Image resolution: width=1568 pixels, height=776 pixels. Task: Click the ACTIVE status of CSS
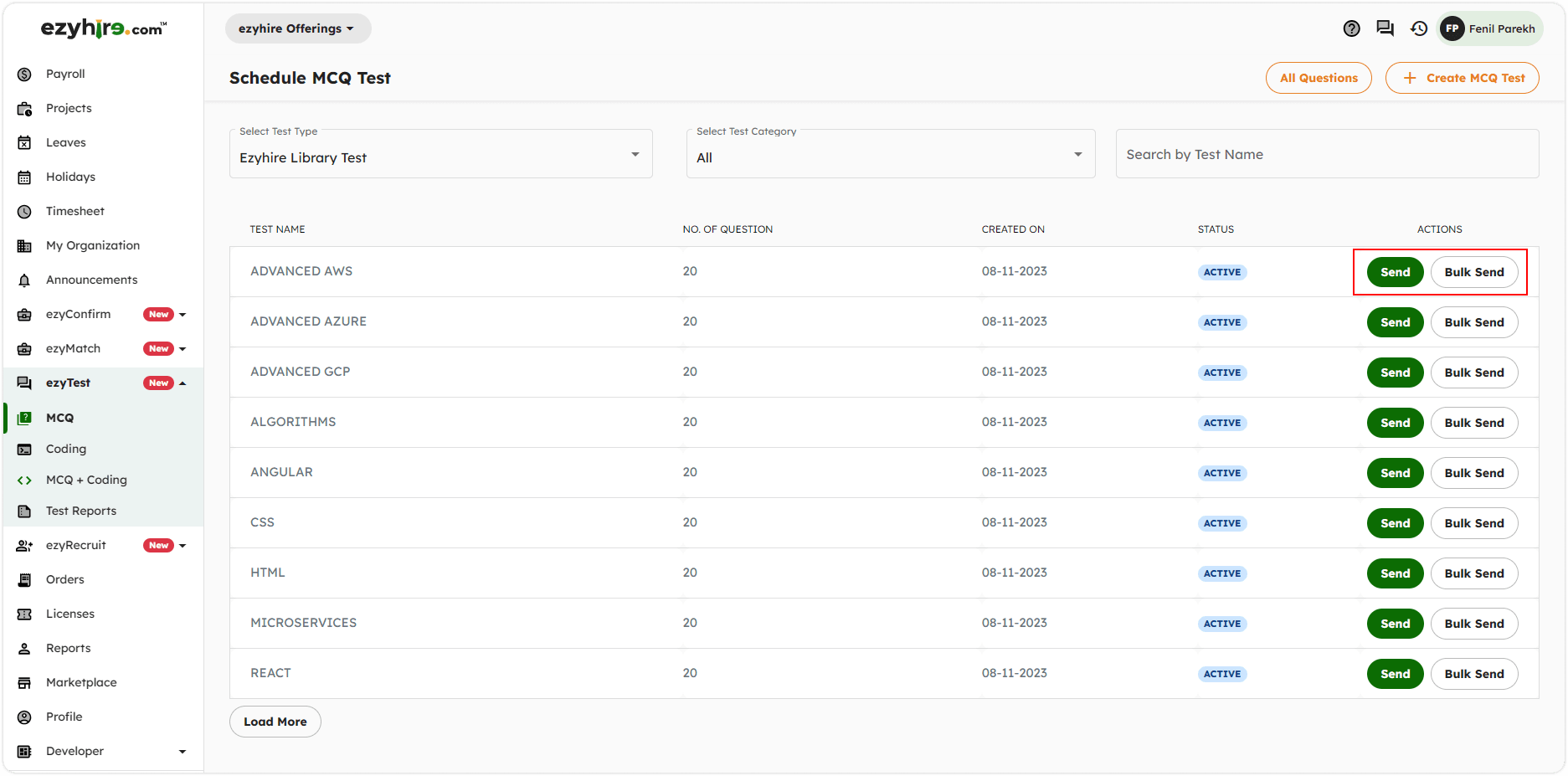click(x=1222, y=523)
